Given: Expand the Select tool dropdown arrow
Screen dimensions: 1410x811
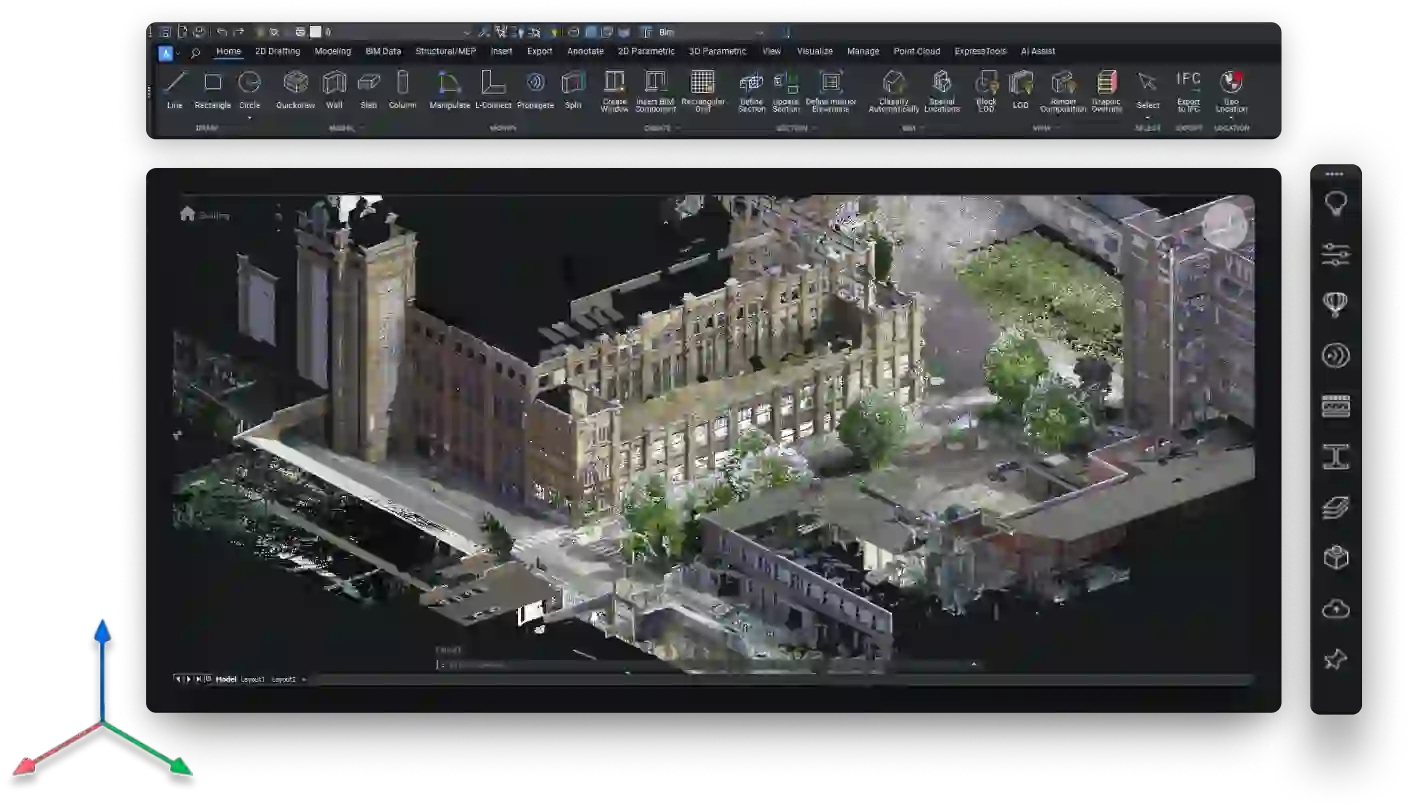Looking at the screenshot, I should (x=1148, y=117).
